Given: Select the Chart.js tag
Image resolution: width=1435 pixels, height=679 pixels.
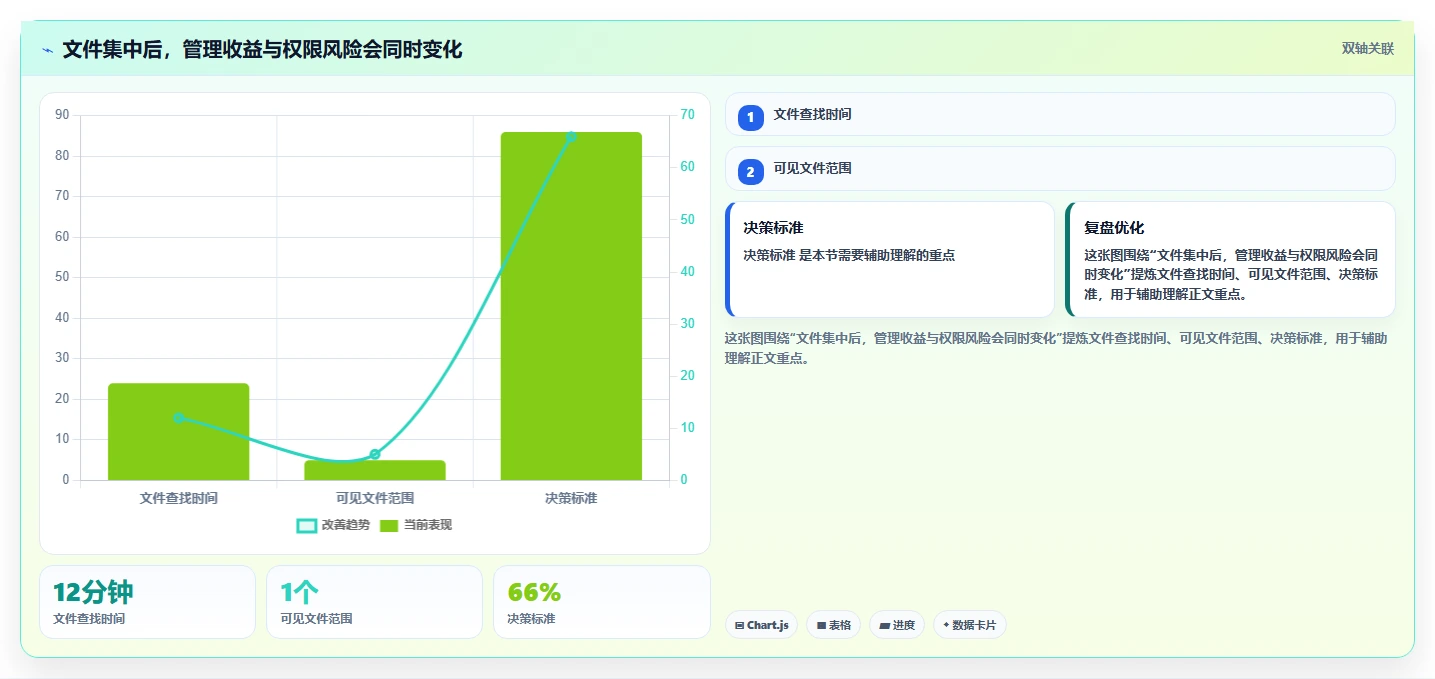Looking at the screenshot, I should pos(761,625).
